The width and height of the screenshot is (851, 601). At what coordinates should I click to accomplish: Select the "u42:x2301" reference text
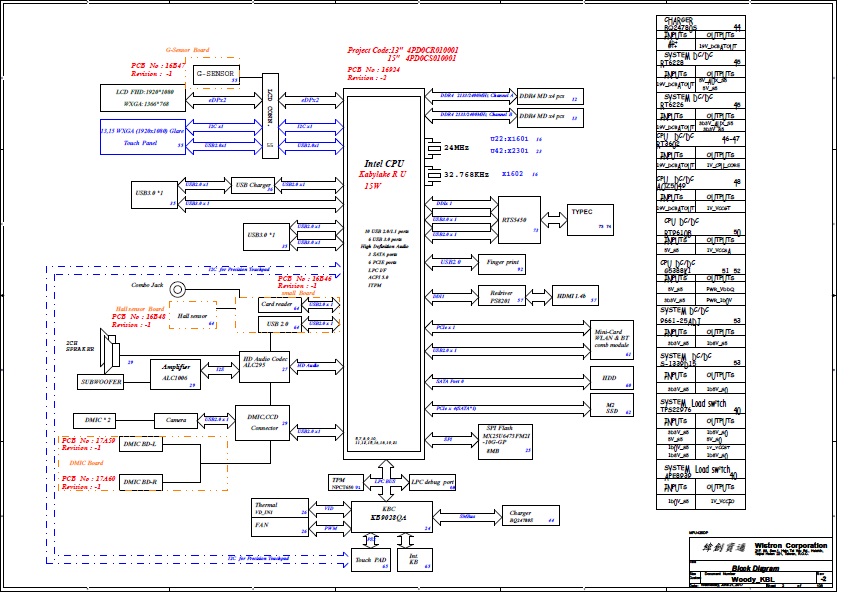coord(509,151)
